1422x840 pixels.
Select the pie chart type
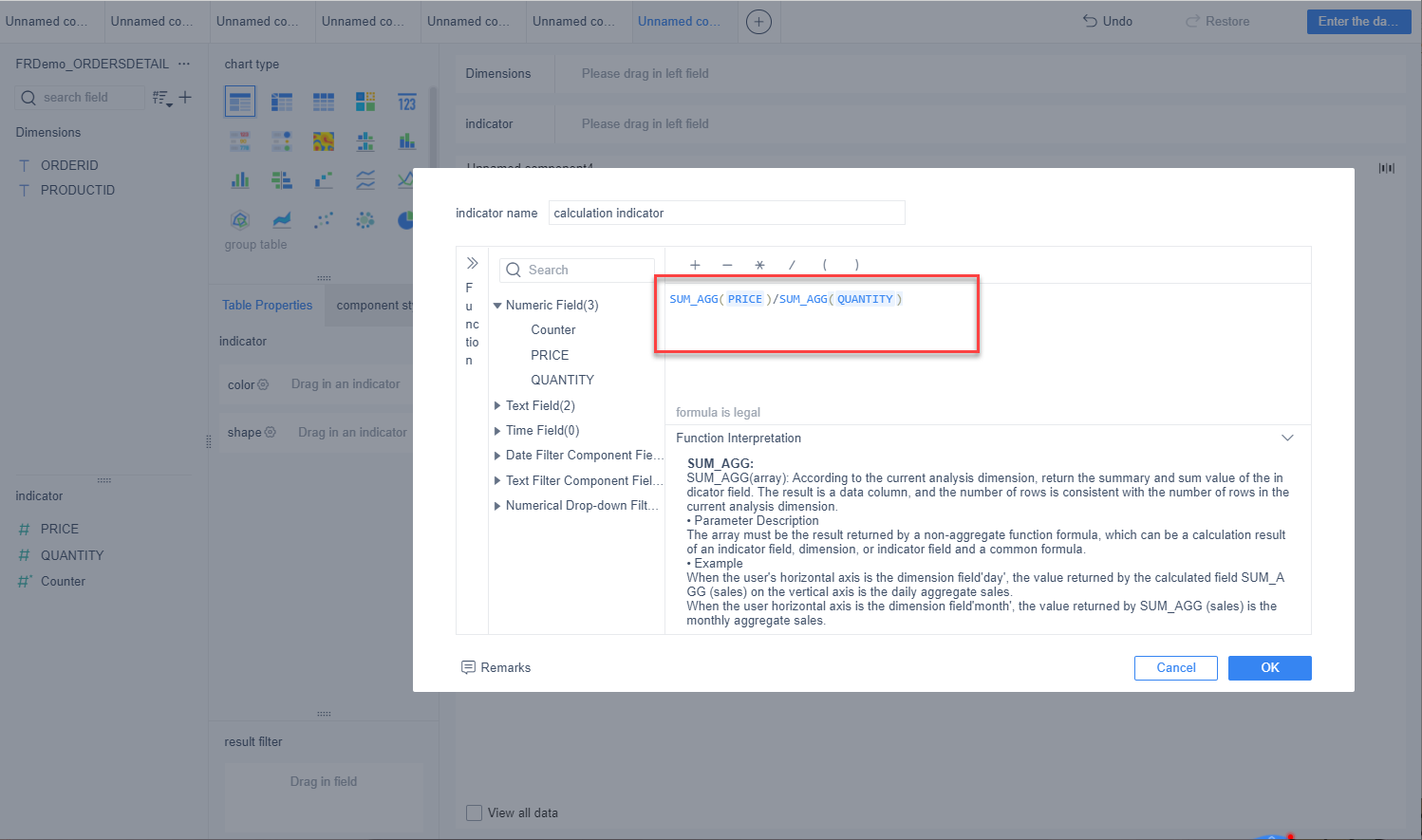405,220
